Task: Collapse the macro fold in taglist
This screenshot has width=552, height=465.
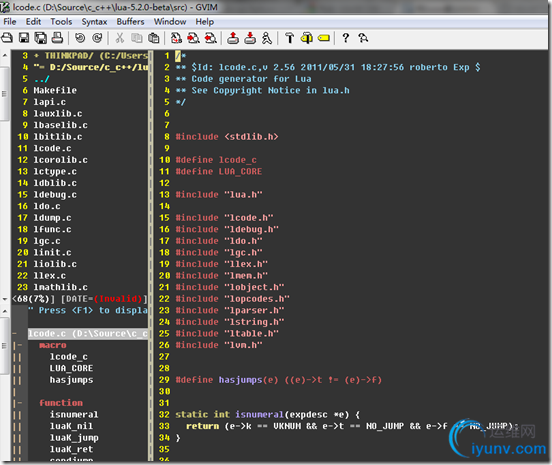Action: 17,345
